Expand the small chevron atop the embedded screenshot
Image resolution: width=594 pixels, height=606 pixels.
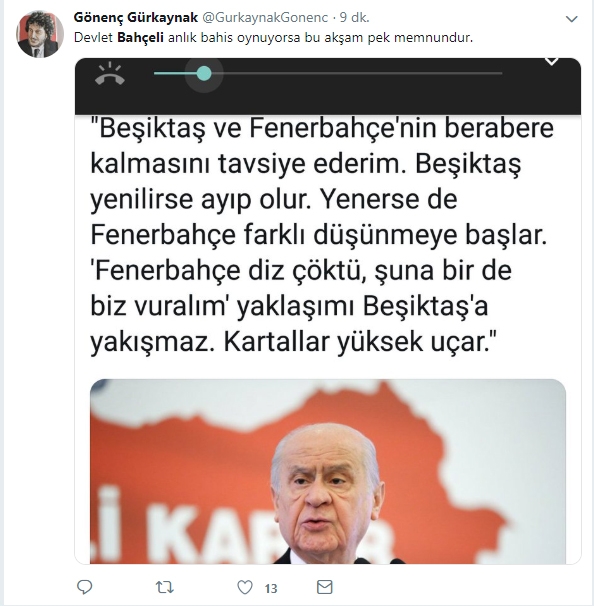551,61
